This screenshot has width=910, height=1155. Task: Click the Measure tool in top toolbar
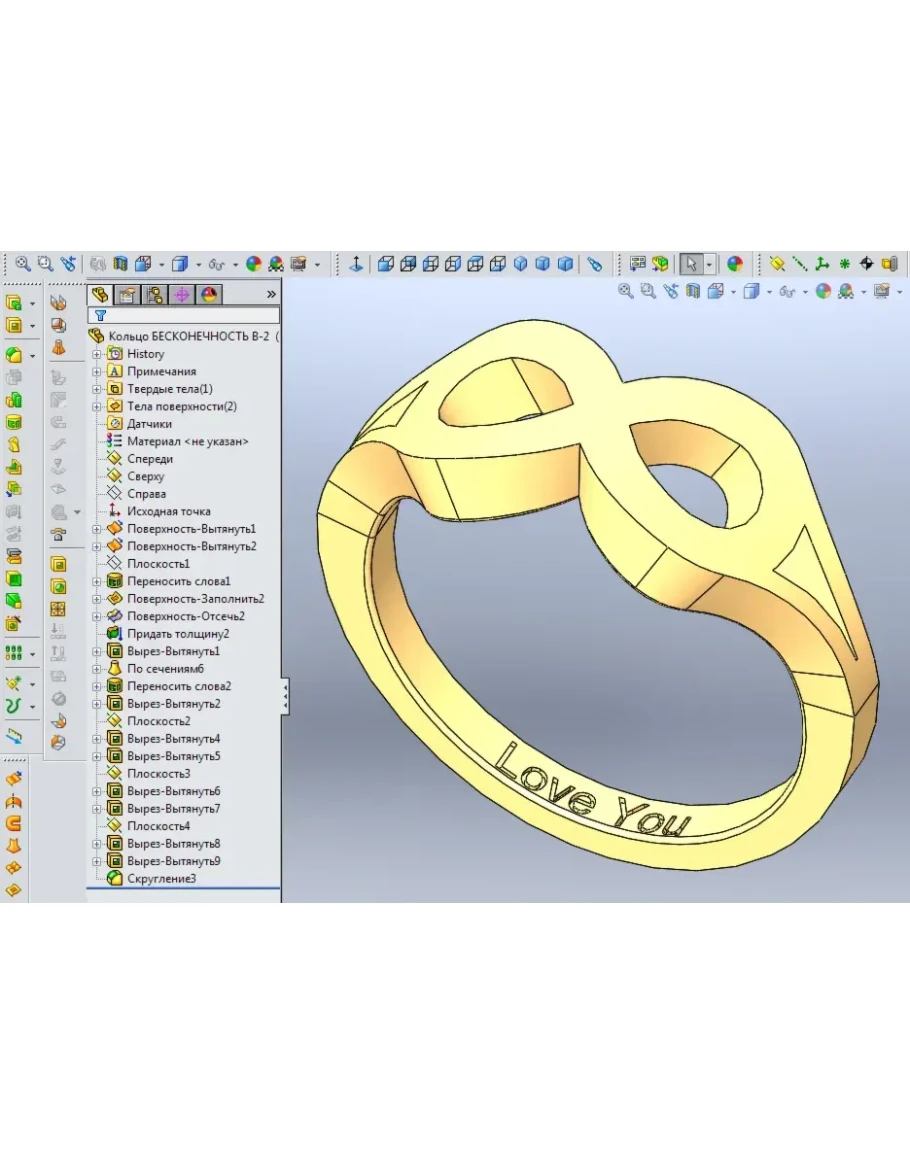pyautogui.click(x=594, y=264)
